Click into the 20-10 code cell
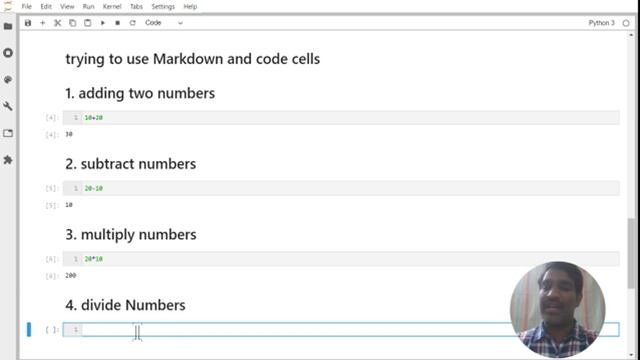The image size is (640, 360). tap(341, 188)
